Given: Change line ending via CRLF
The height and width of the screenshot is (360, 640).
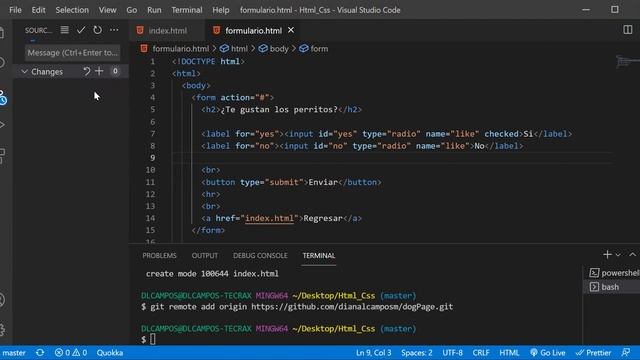Looking at the screenshot, I should [481, 353].
